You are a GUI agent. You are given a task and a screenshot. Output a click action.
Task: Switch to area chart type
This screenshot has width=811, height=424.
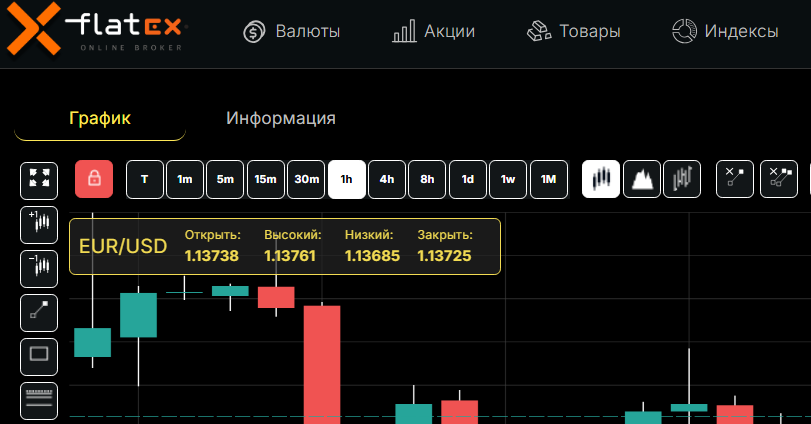point(642,179)
